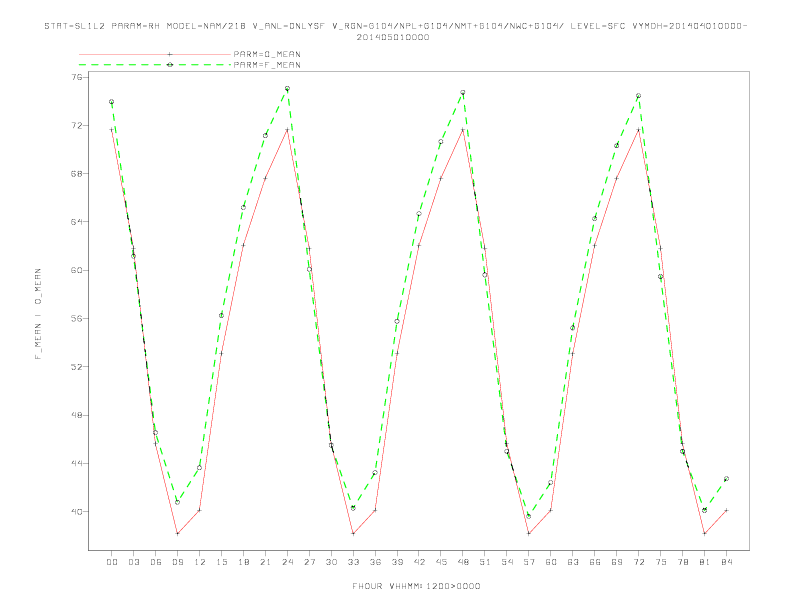Image resolution: width=792 pixels, height=612 pixels.
Task: Click the PARM=O_MEAN legend label
Action: (267, 54)
